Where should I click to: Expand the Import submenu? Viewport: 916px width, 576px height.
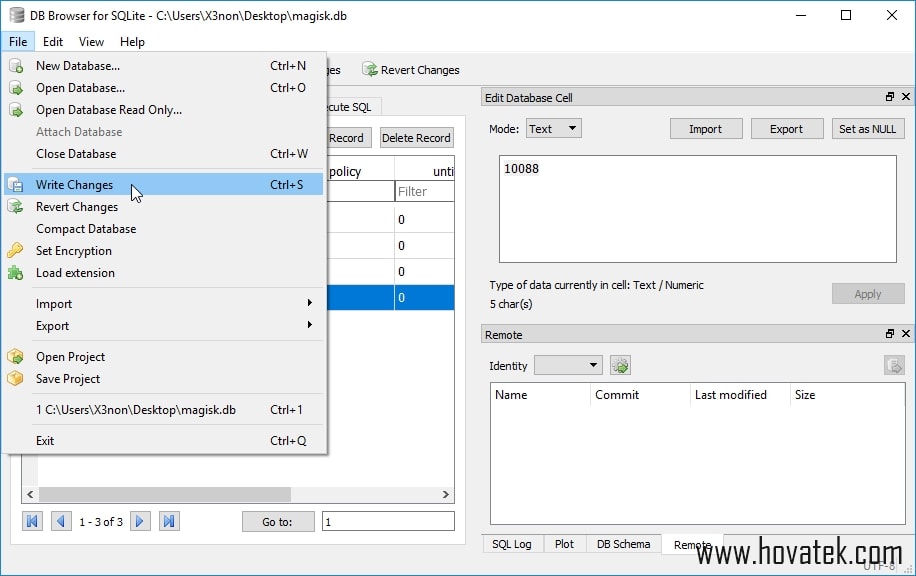tap(164, 304)
